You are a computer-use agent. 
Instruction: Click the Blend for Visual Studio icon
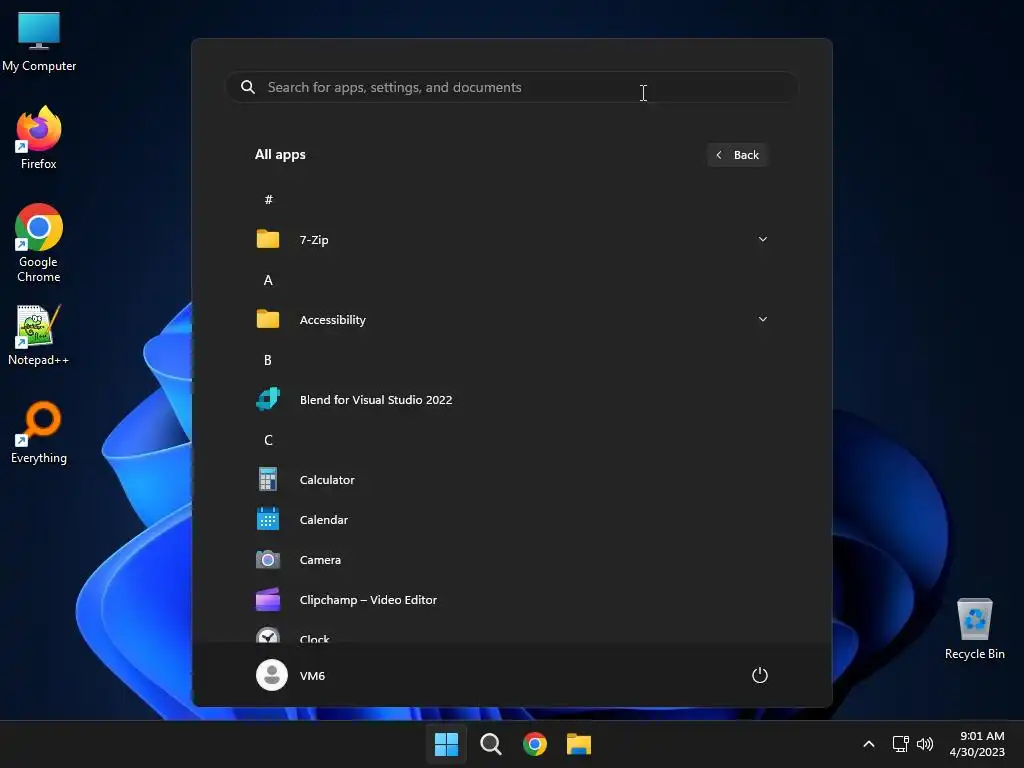pos(268,399)
